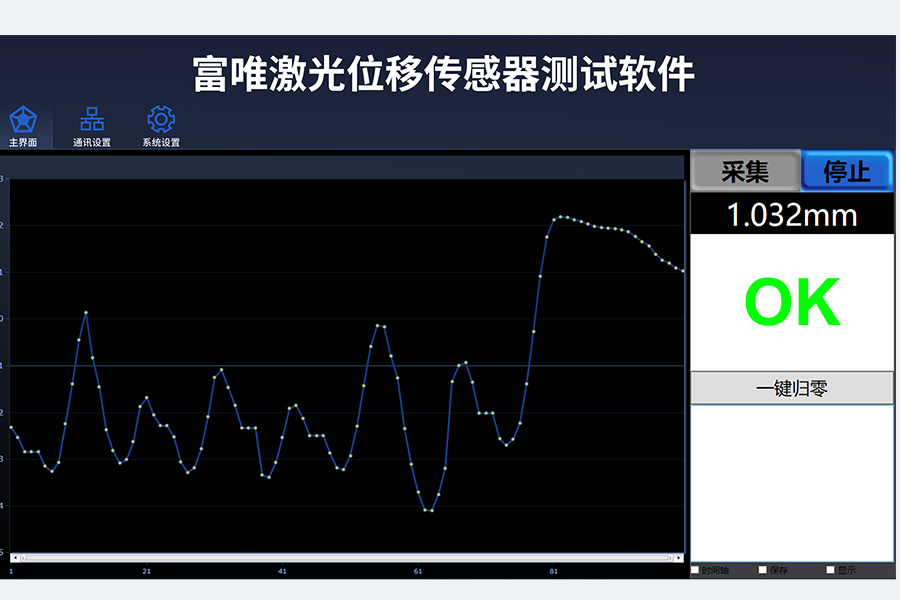Image resolution: width=900 pixels, height=600 pixels.
Task: Tick the 保存 save checkbox
Action: pos(763,570)
